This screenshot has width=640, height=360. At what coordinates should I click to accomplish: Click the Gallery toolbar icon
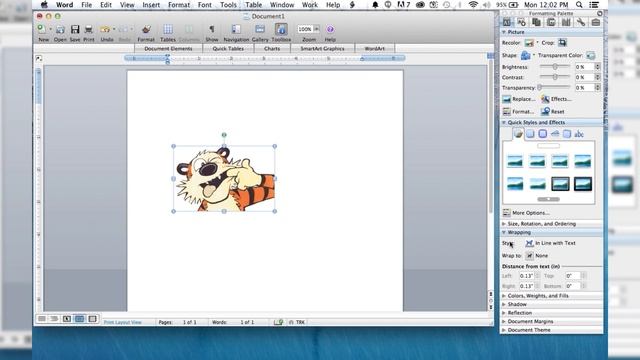click(260, 29)
